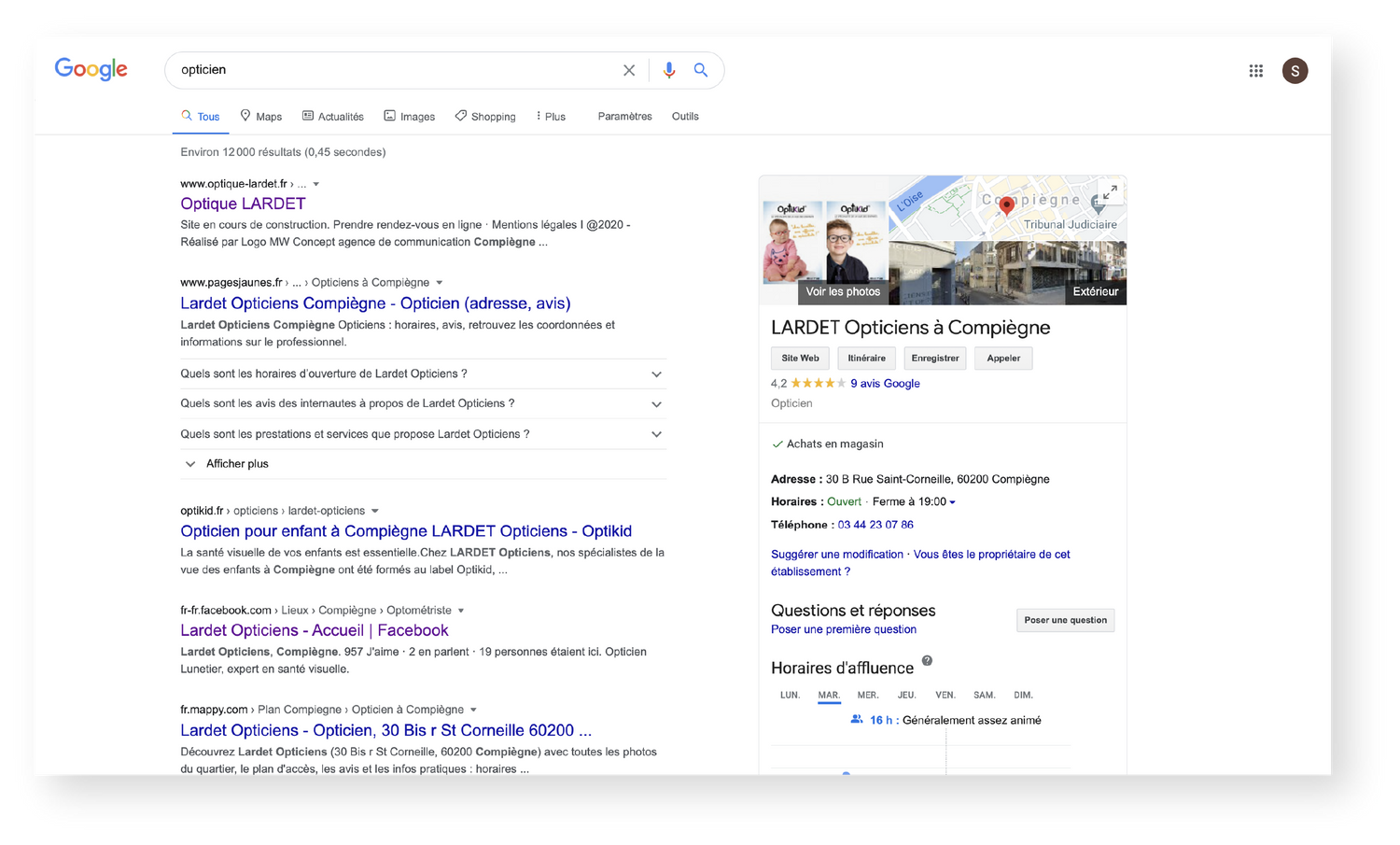Expand question about prestations et services
The height and width of the screenshot is (845, 1400).
click(423, 434)
